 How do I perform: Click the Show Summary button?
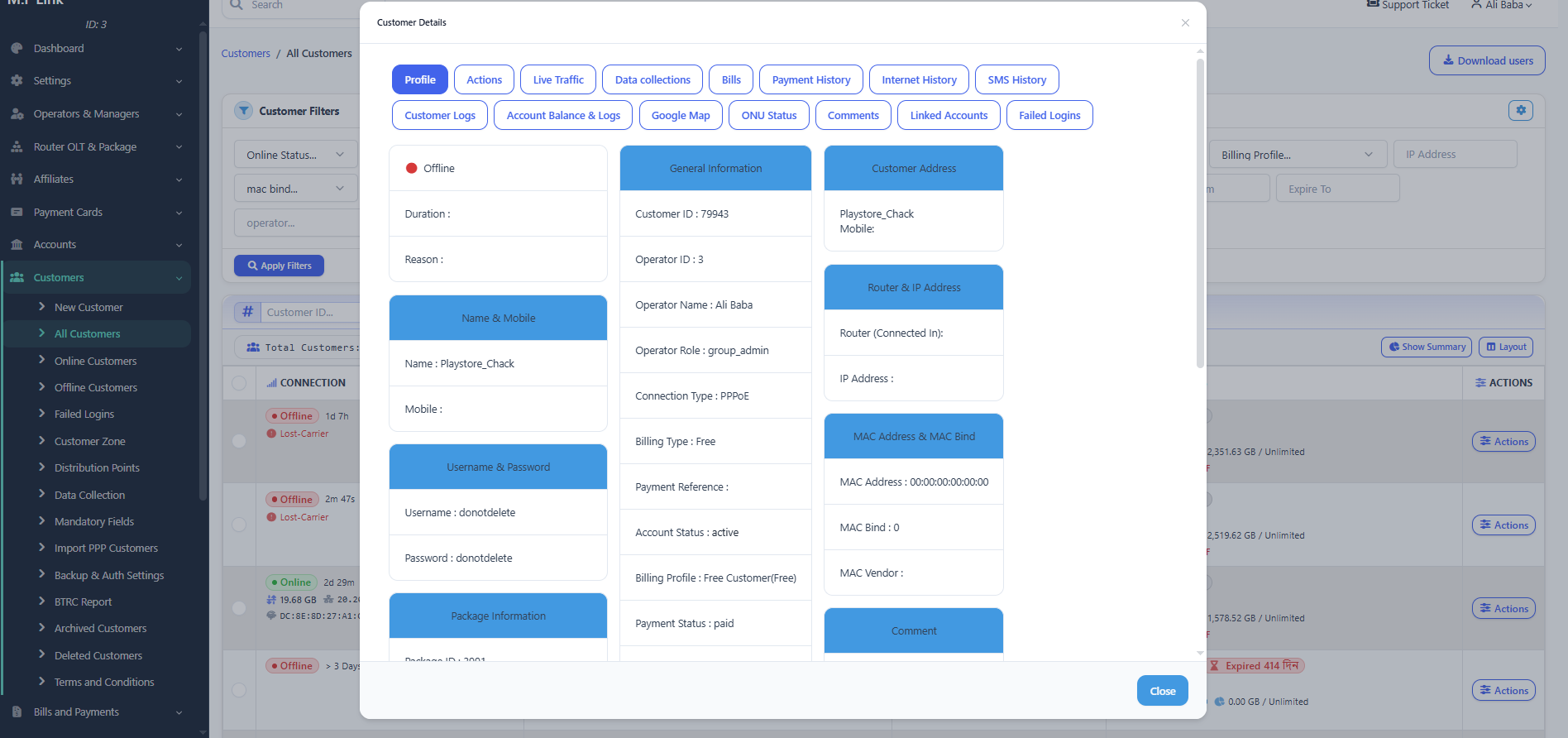[x=1427, y=347]
